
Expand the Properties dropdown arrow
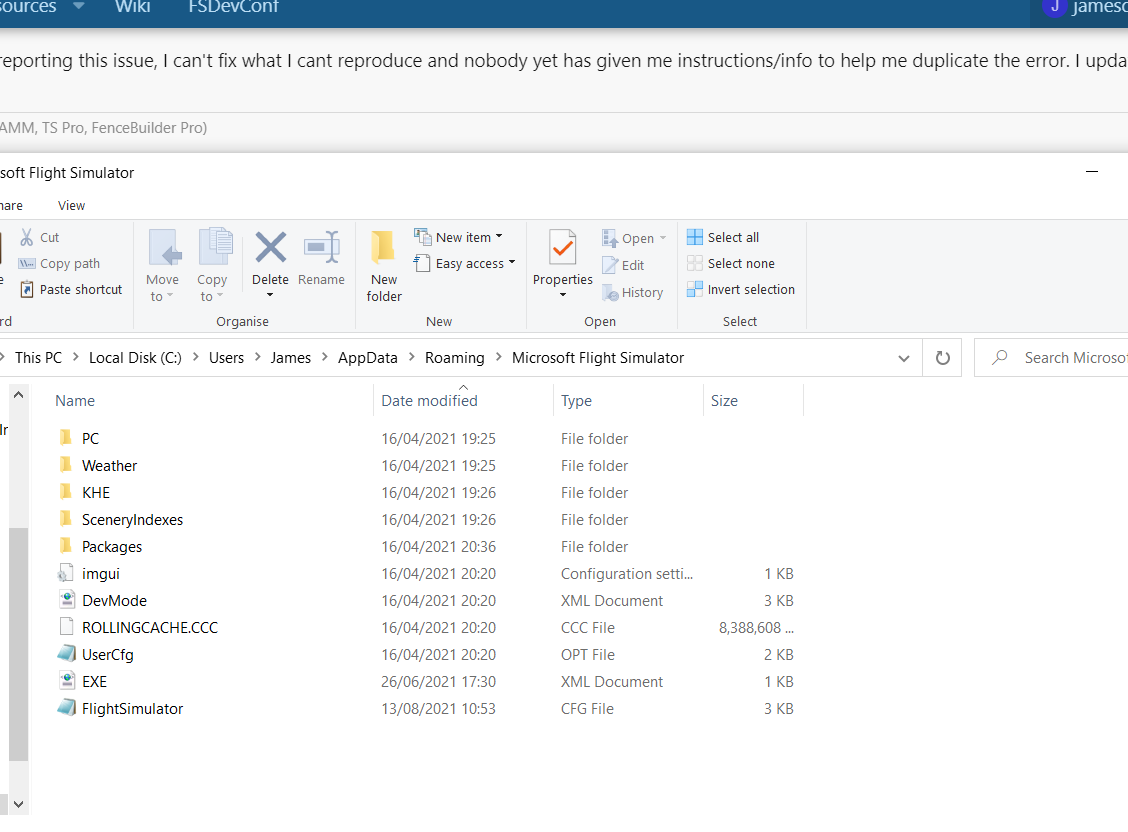[x=563, y=295]
